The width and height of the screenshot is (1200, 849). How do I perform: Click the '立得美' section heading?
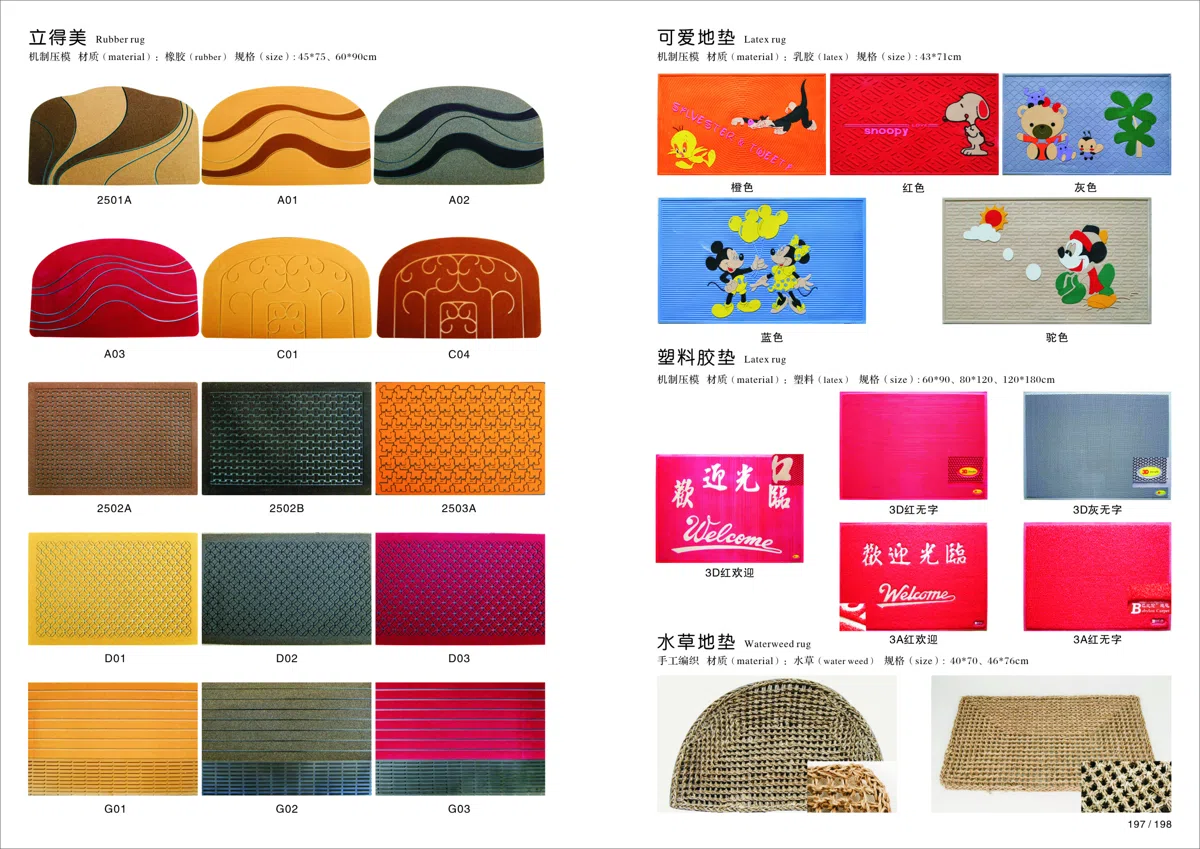[59, 38]
